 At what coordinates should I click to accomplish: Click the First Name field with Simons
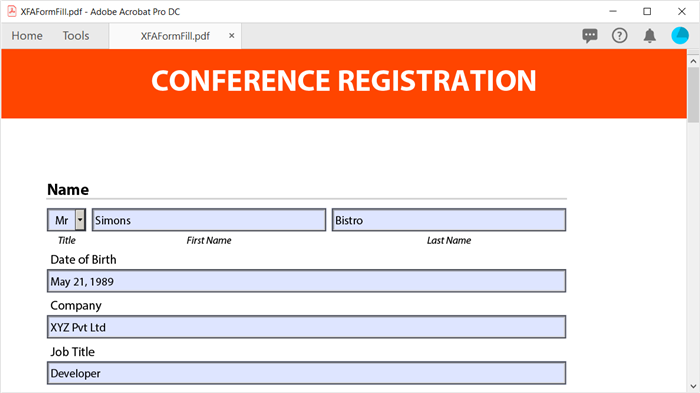(x=209, y=220)
